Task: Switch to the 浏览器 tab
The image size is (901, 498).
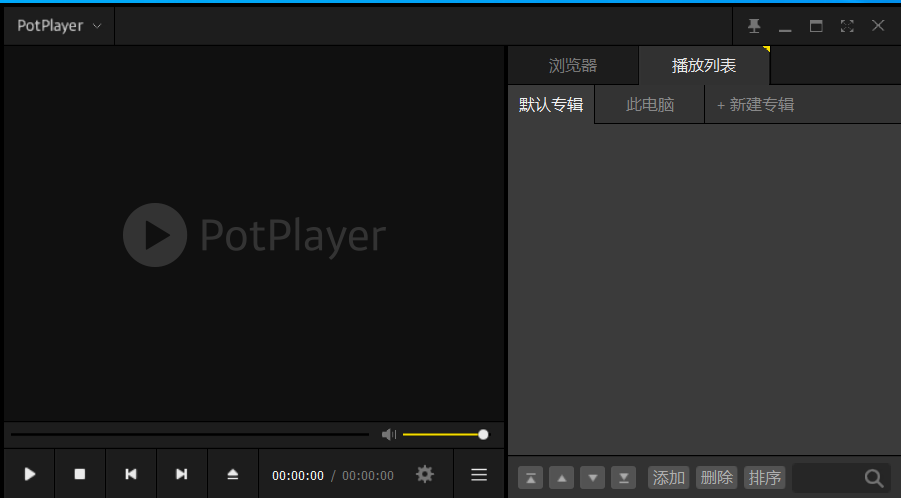Action: (573, 65)
